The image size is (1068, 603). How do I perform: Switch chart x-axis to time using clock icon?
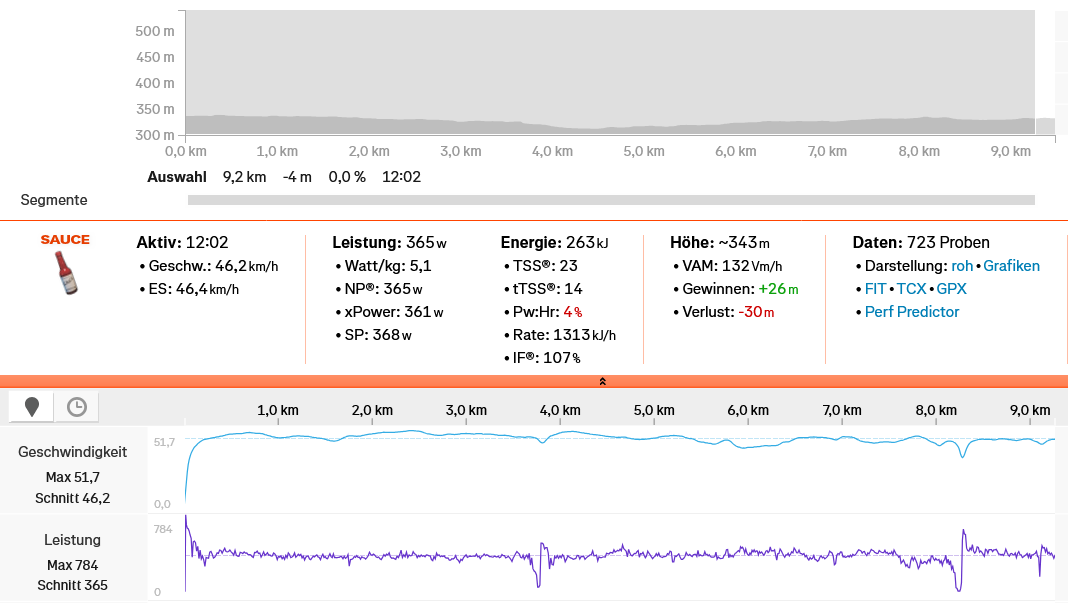(76, 407)
